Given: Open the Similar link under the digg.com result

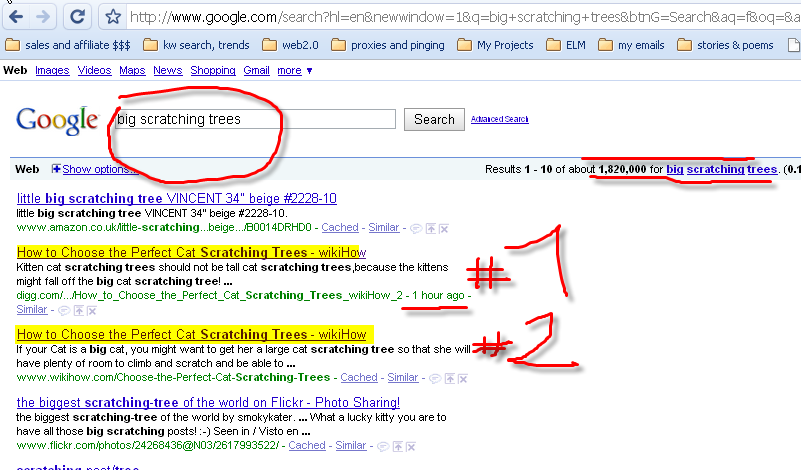Looking at the screenshot, I should click(32, 309).
